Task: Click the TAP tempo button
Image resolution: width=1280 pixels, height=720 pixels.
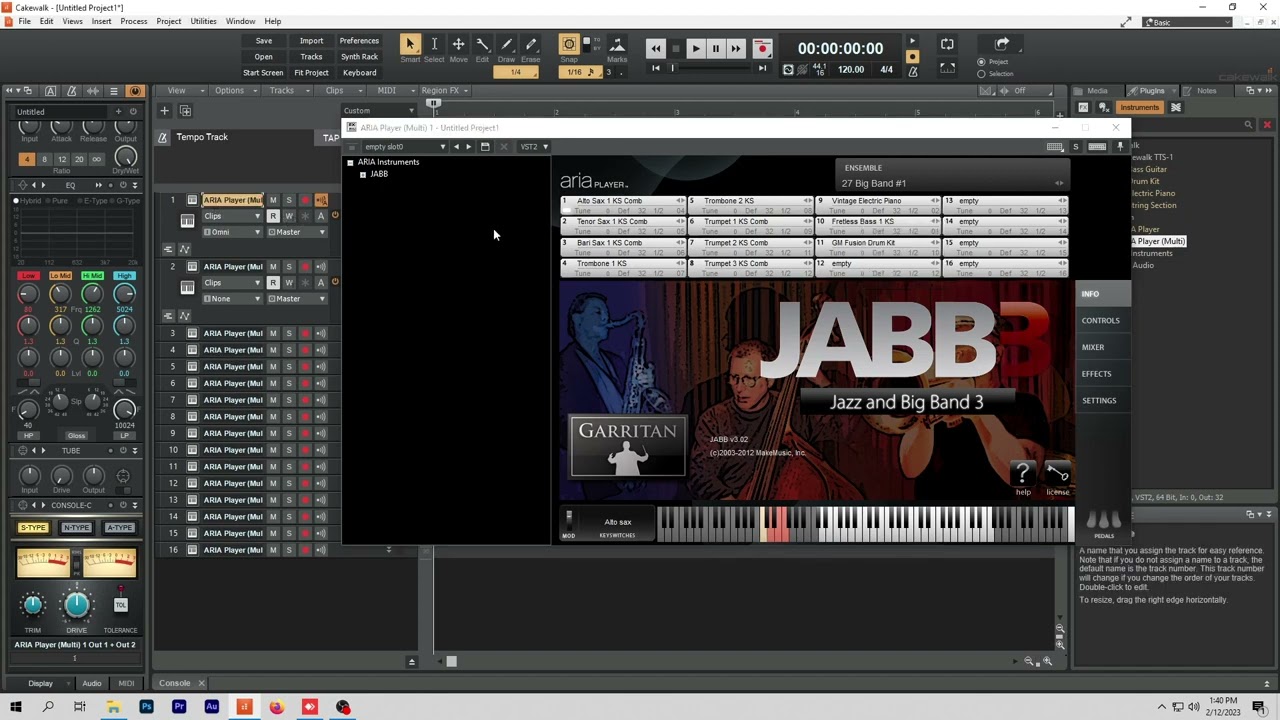Action: point(331,138)
